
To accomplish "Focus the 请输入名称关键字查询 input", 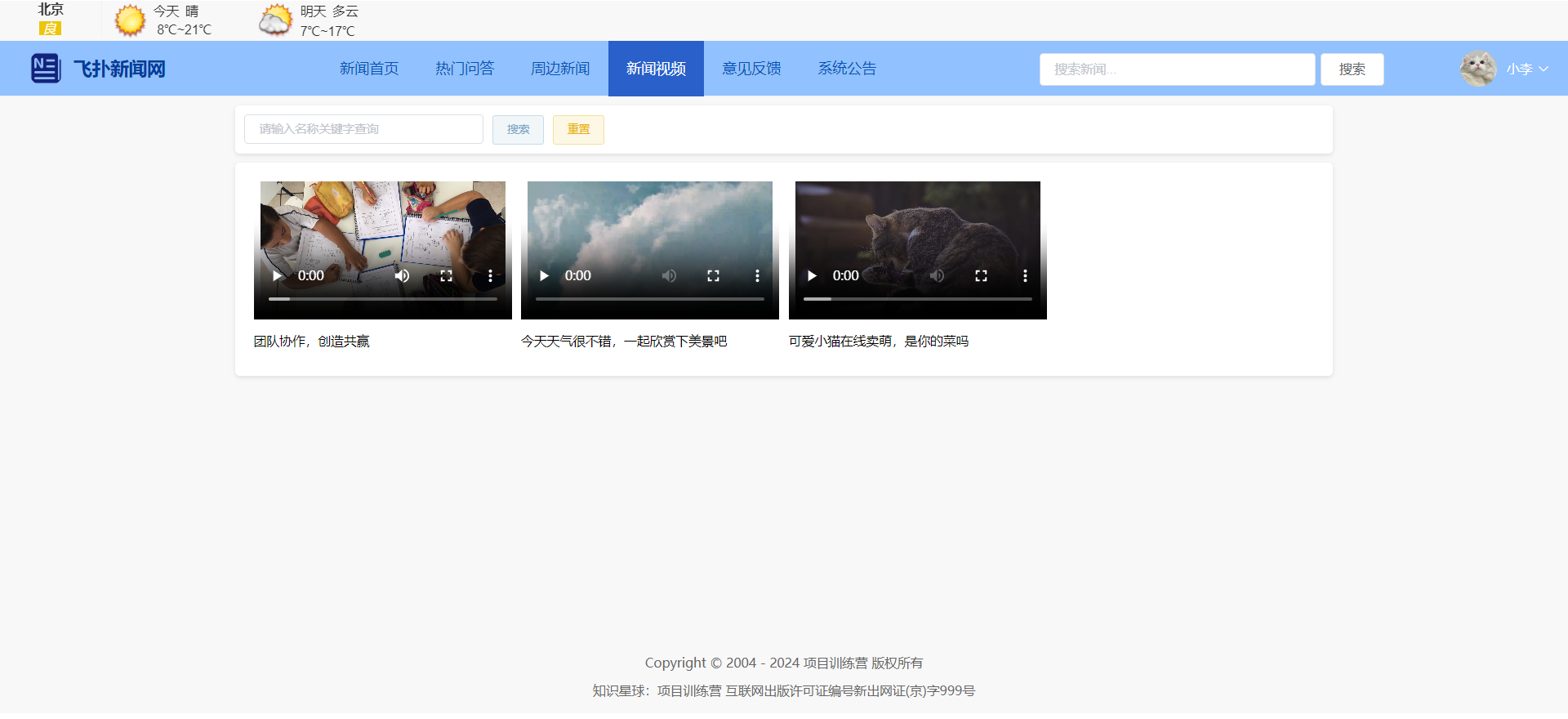I will [x=363, y=129].
